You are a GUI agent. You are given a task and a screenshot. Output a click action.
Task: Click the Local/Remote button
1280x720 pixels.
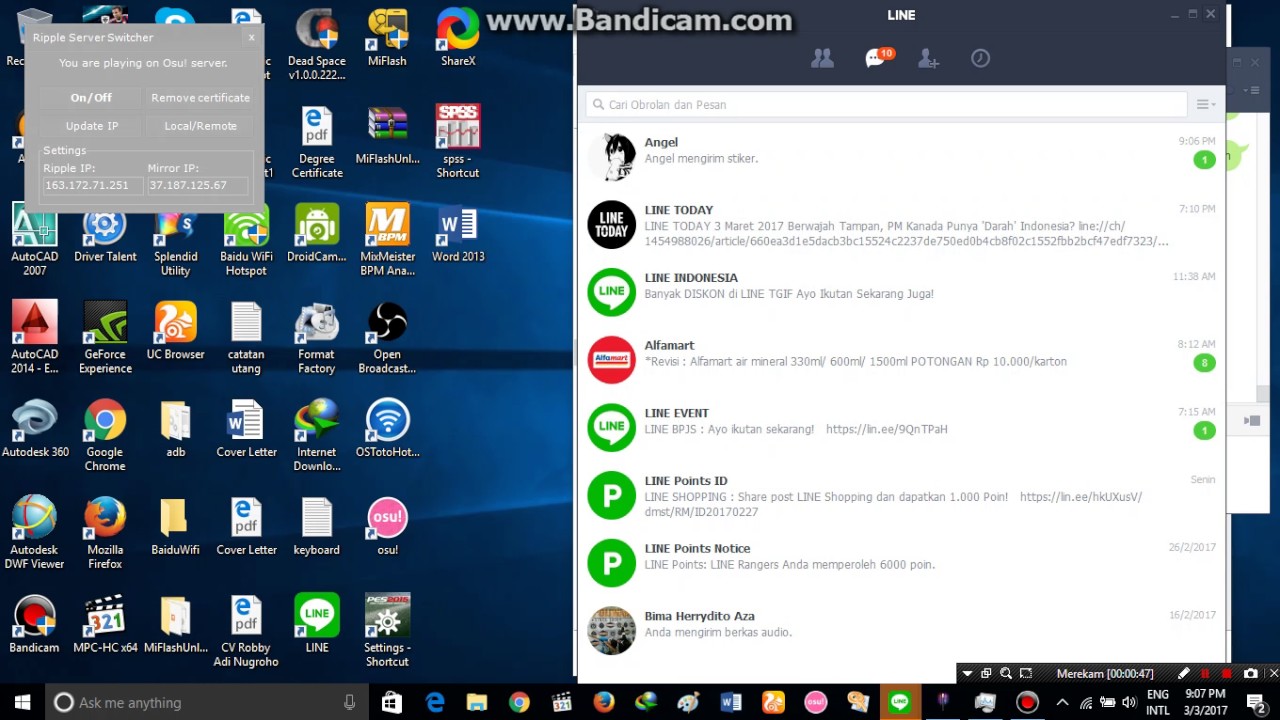click(x=200, y=126)
